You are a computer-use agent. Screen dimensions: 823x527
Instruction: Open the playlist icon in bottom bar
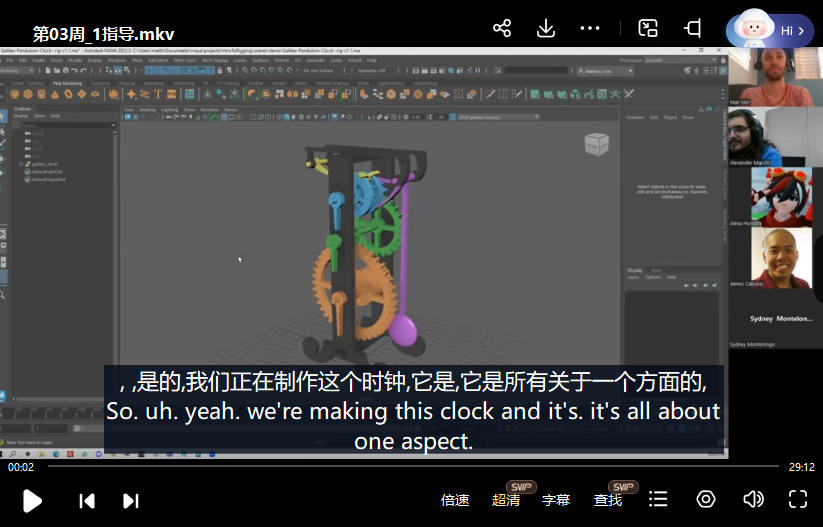pyautogui.click(x=658, y=499)
